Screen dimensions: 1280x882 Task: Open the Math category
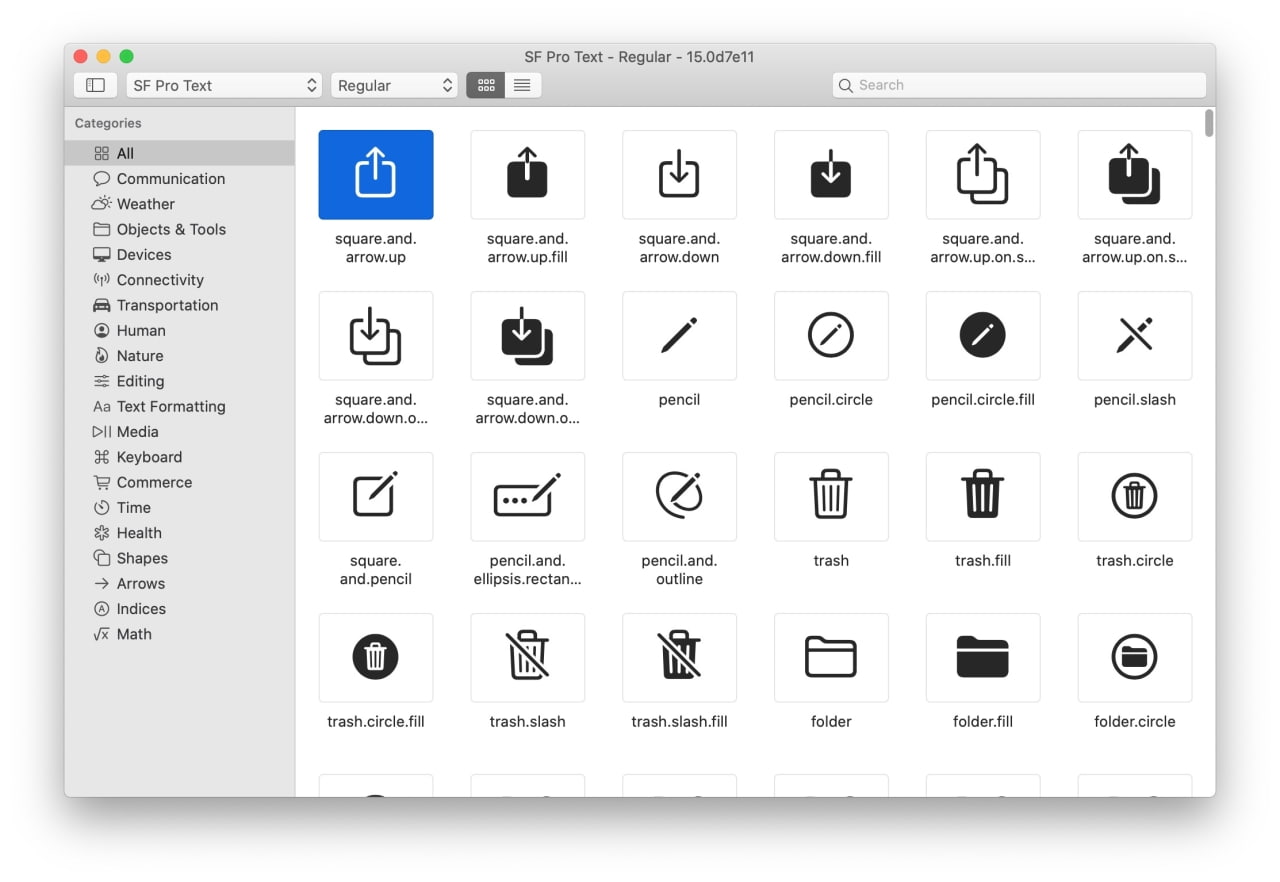point(133,634)
